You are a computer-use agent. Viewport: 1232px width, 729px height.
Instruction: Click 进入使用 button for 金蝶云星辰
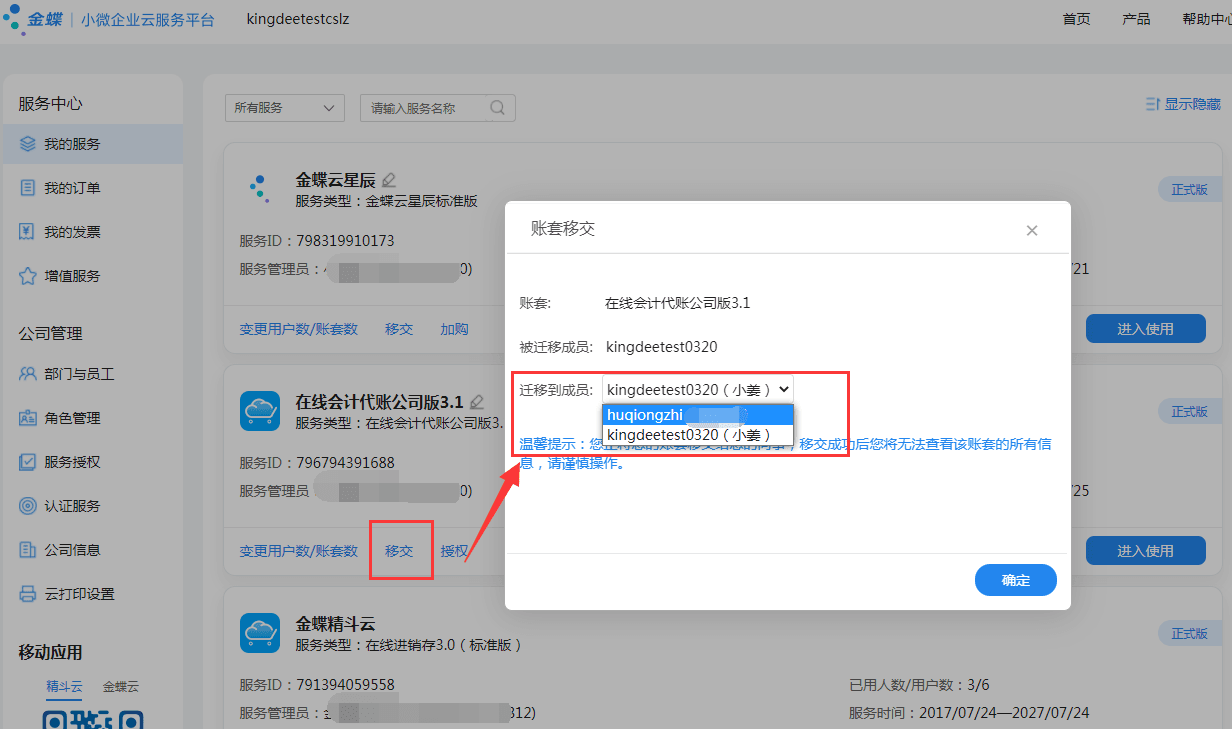1145,328
